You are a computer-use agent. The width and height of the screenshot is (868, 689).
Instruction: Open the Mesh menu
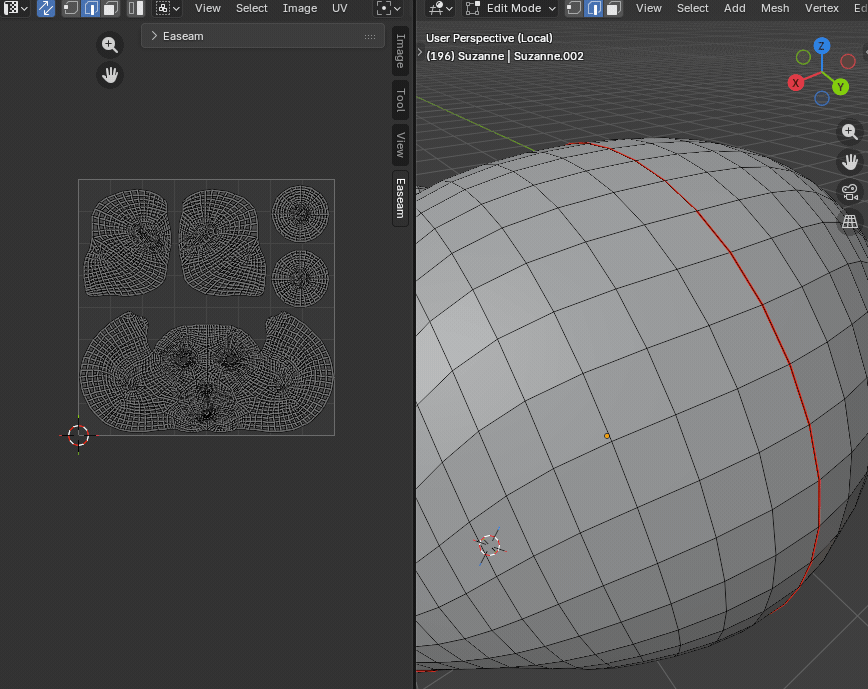(775, 8)
